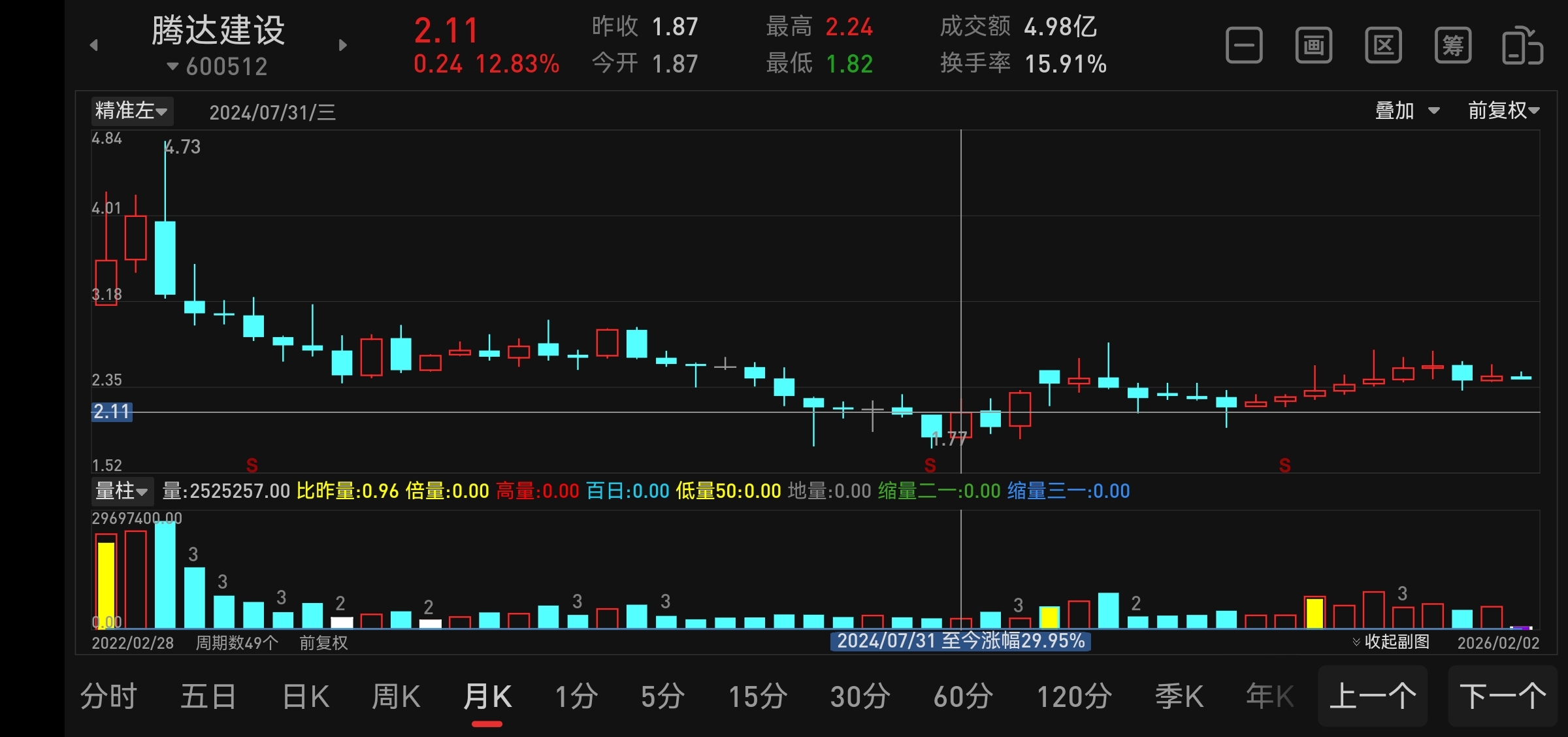The height and width of the screenshot is (737, 1568).
Task: Open the 前复权 adjustment dropdown
Action: (x=1503, y=110)
